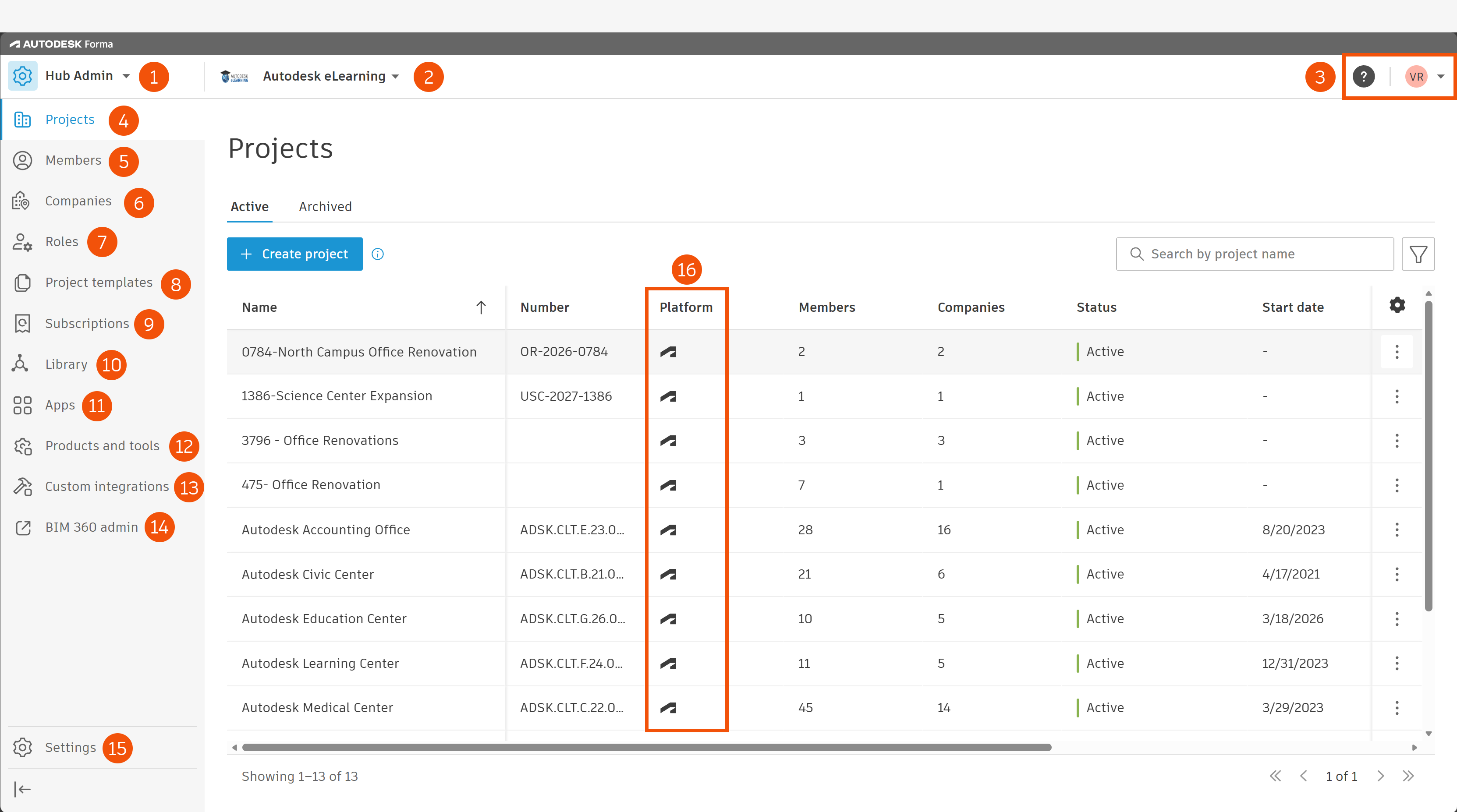Open project 1386-Science Center Expansion
Image resolution: width=1457 pixels, height=812 pixels.
click(x=337, y=396)
